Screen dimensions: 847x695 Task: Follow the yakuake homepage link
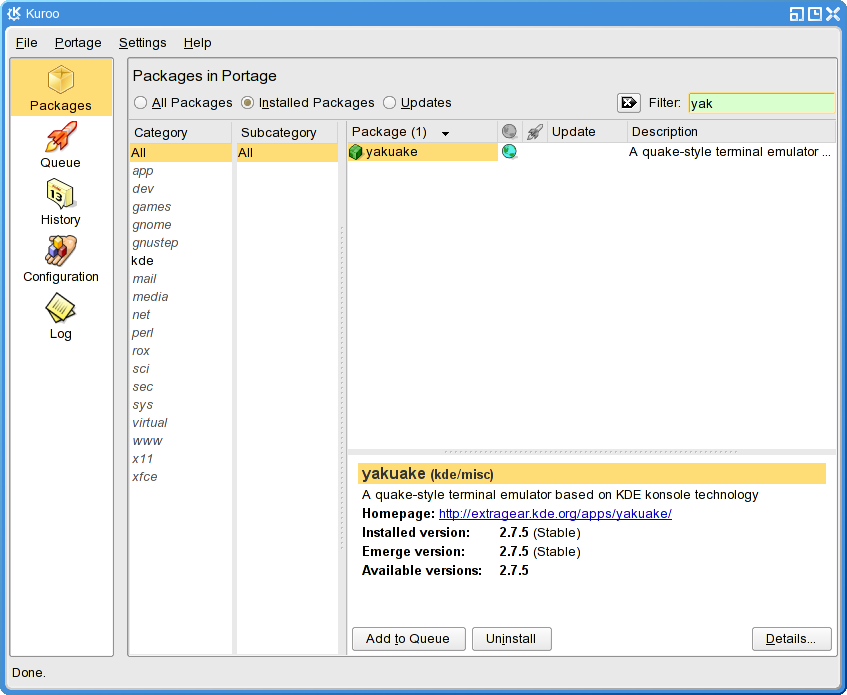(555, 514)
